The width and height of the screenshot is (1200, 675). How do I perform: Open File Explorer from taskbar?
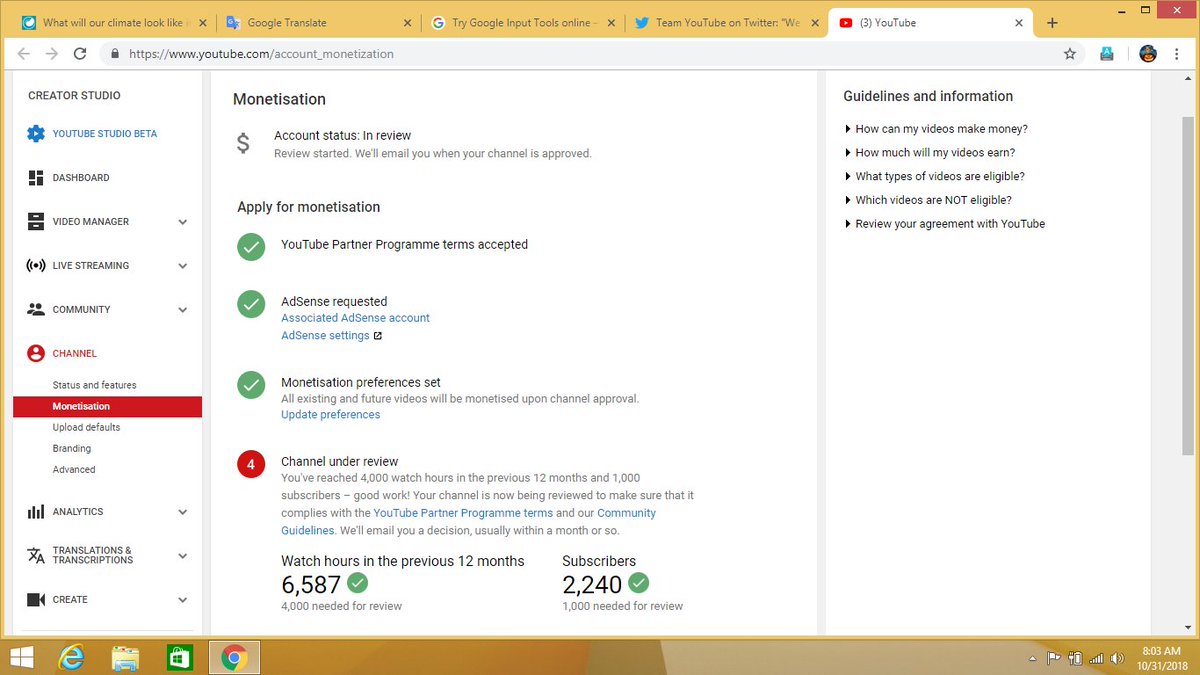point(125,657)
